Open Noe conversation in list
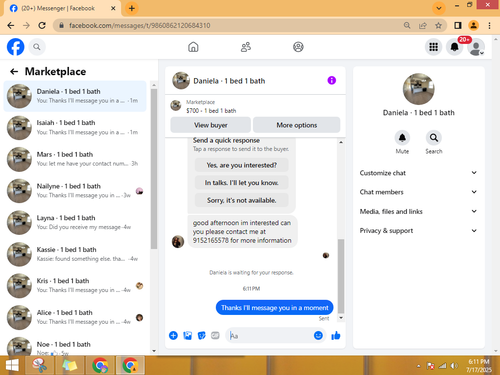 (x=75, y=345)
